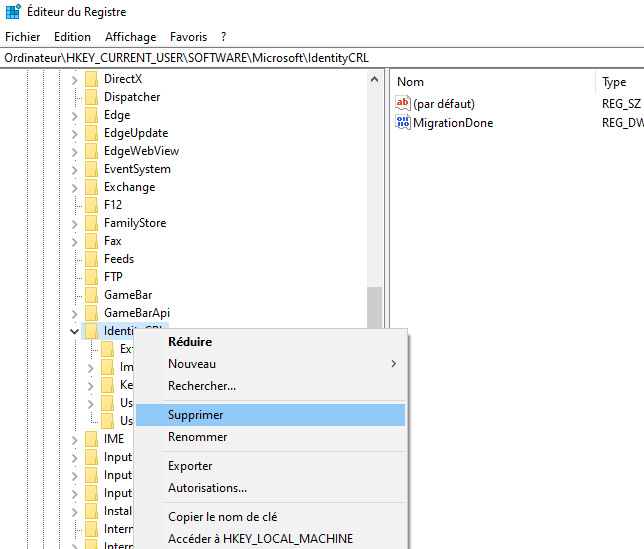The height and width of the screenshot is (549, 644).
Task: Expand the FamilyStore key
Action: point(74,224)
